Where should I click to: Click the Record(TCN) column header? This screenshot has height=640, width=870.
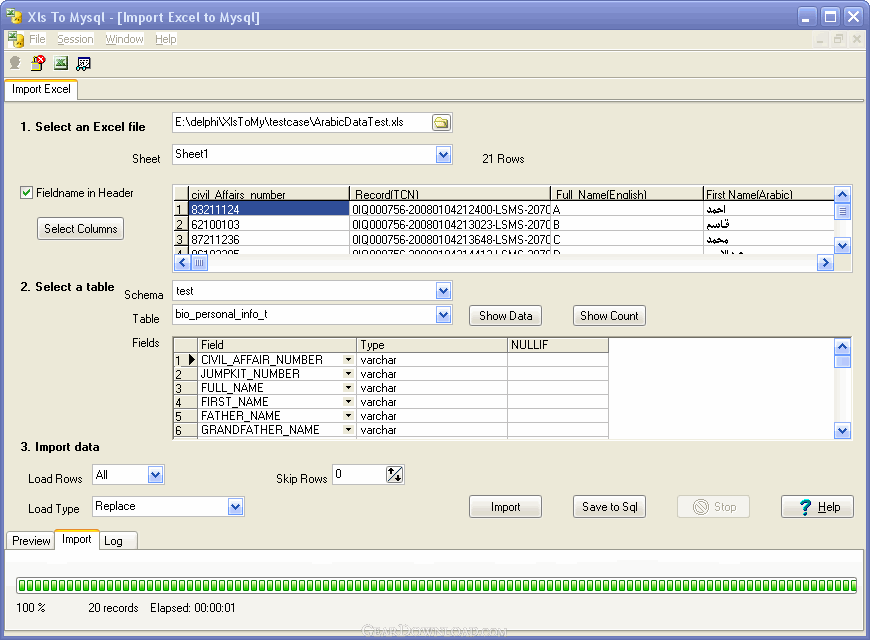point(450,194)
